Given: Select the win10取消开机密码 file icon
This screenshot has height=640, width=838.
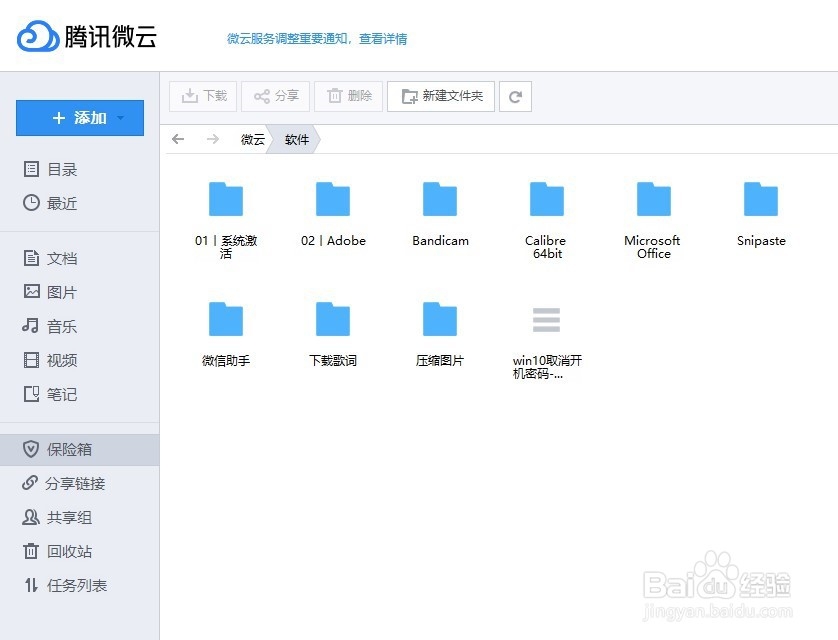Looking at the screenshot, I should pyautogui.click(x=547, y=319).
